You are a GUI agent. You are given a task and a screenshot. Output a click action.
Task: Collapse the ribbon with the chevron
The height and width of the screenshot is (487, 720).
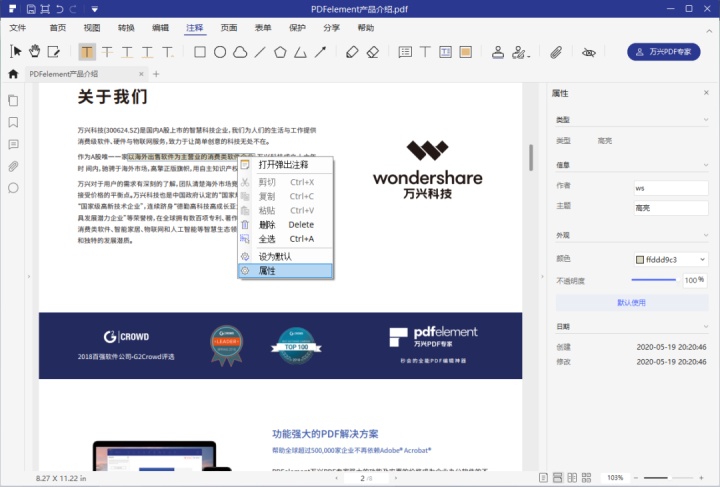coord(709,31)
